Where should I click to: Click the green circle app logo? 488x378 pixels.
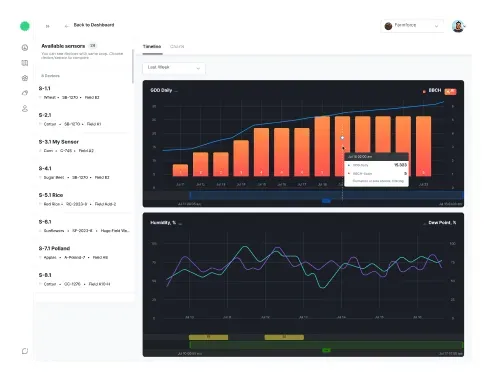(25, 26)
